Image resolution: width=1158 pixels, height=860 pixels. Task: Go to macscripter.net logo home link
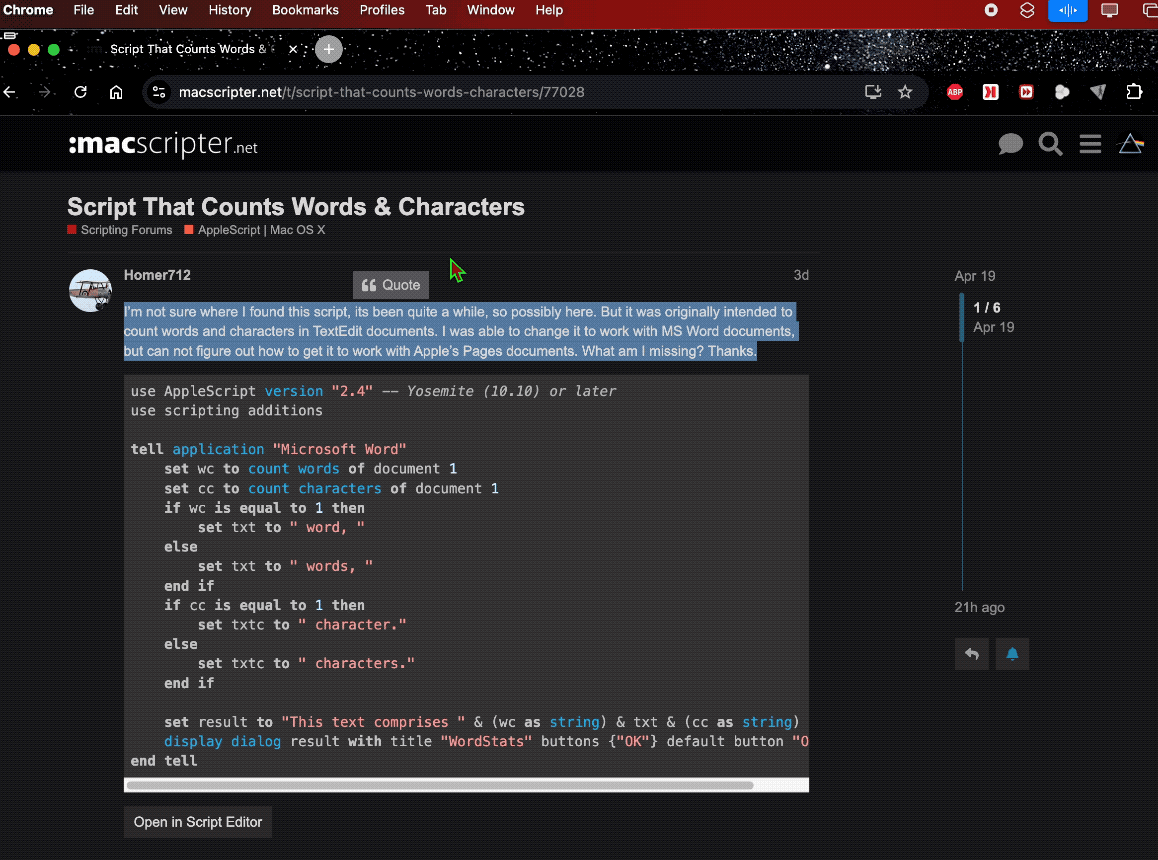click(163, 144)
